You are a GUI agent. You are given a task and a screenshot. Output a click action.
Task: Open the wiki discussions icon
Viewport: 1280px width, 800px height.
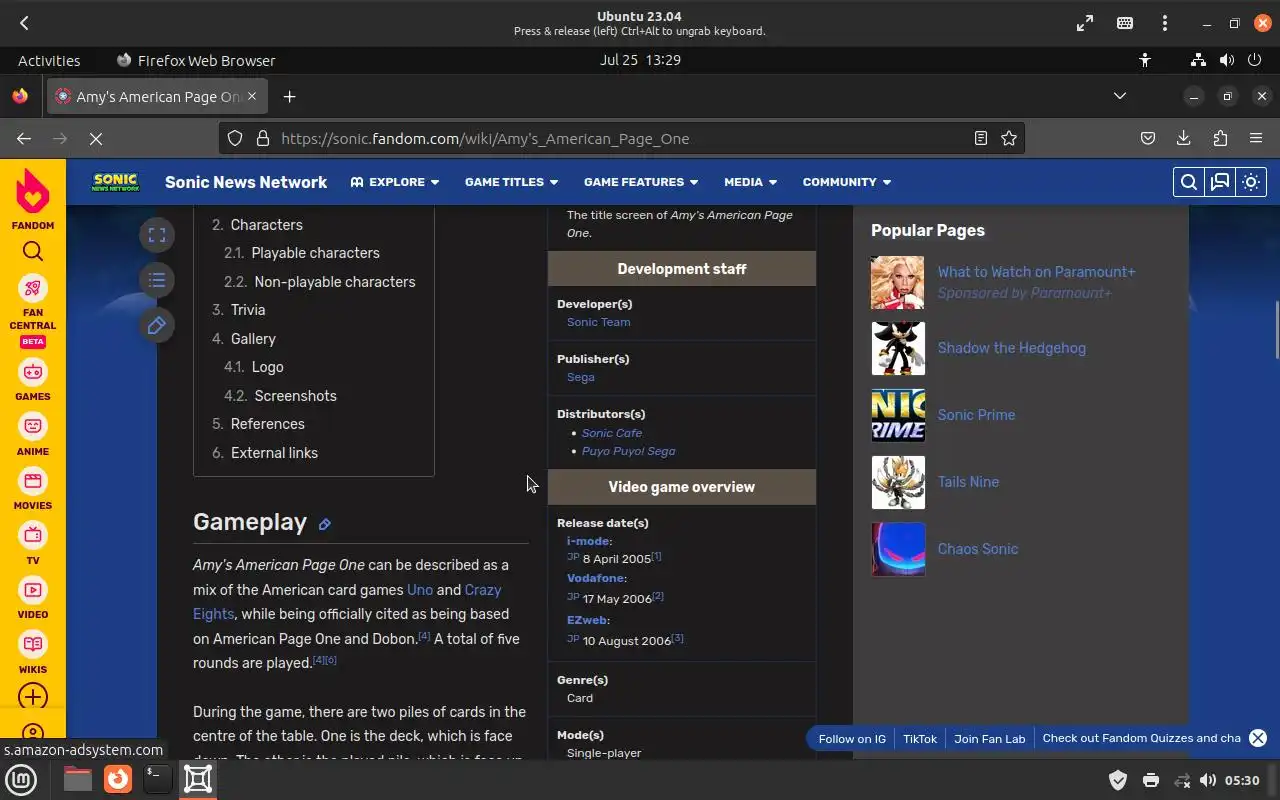[x=1220, y=182]
